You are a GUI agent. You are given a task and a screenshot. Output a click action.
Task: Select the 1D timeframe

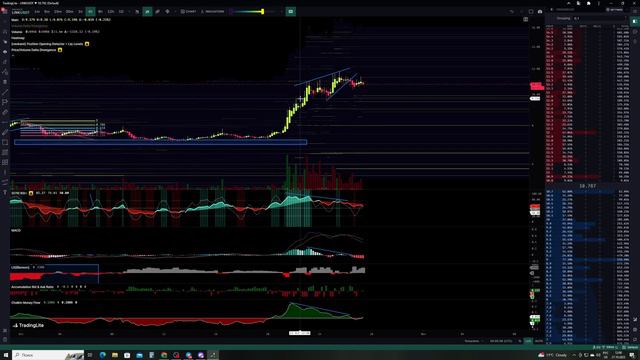121,11
